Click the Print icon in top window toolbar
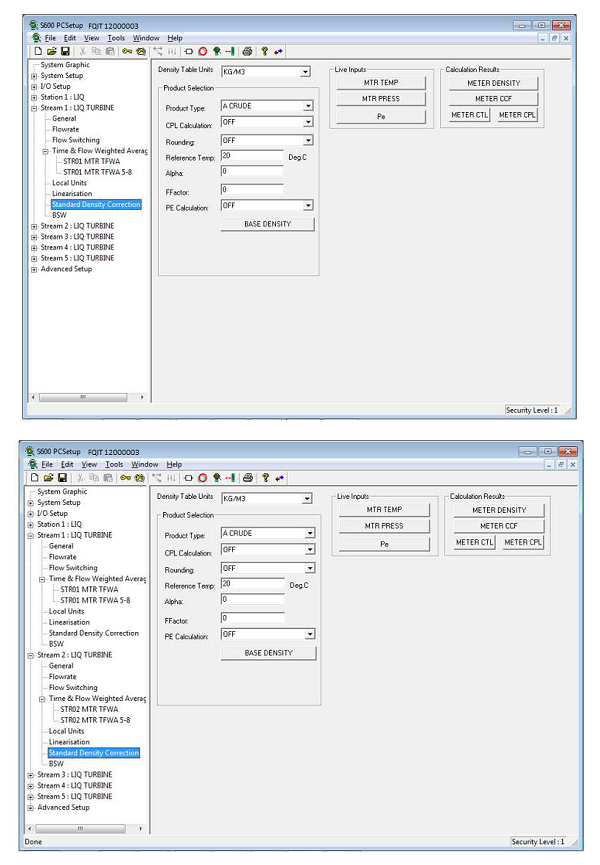Screen dimensions: 600x865 [247, 51]
